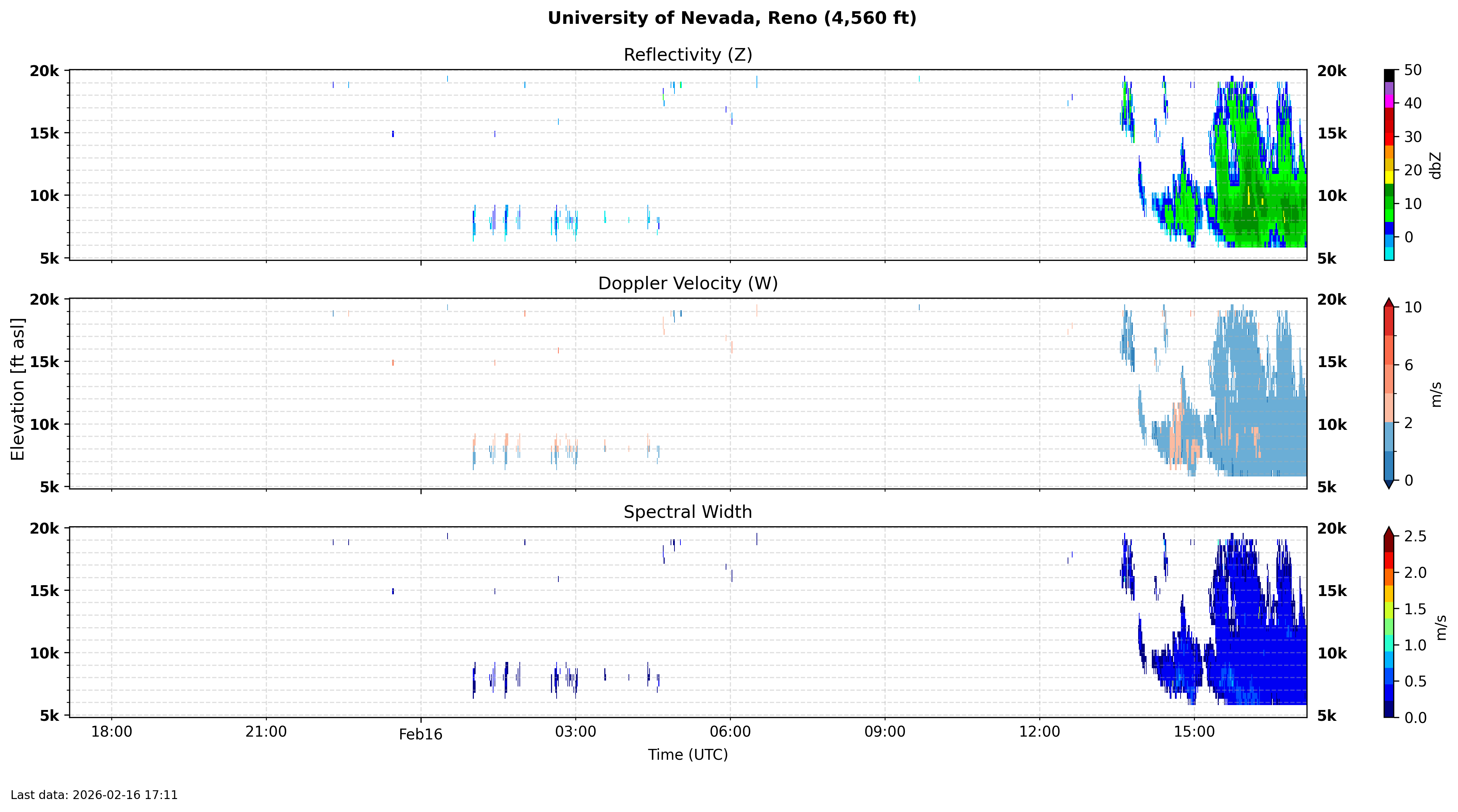The image size is (1458, 812).
Task: Click the Elevation [ft asl] axis label
Action: tap(18, 389)
